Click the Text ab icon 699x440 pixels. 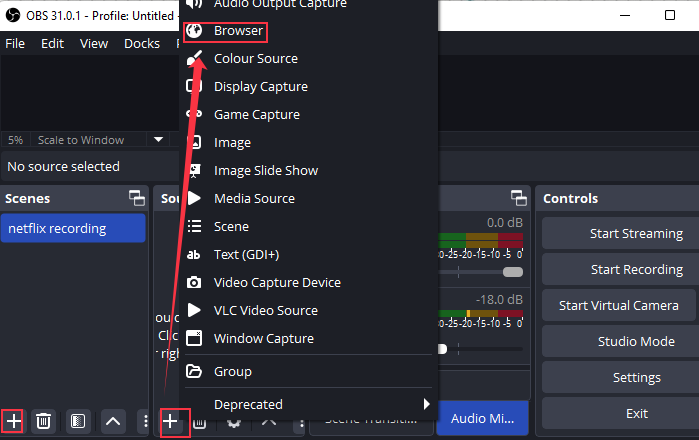pyautogui.click(x=193, y=255)
